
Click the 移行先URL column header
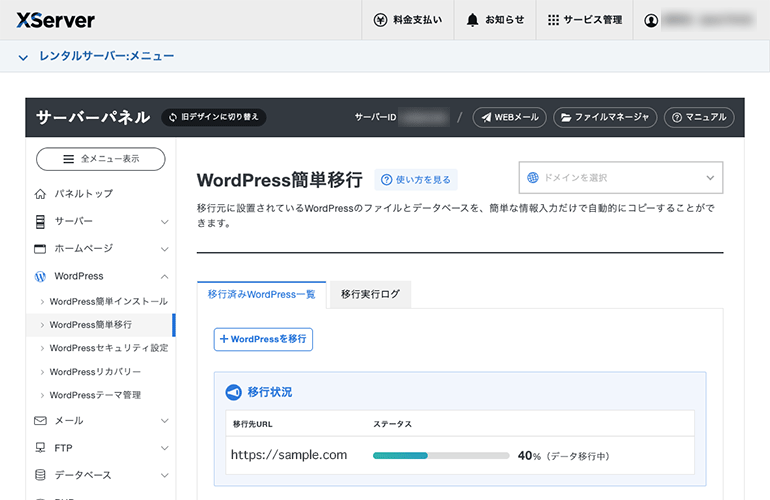coord(252,424)
